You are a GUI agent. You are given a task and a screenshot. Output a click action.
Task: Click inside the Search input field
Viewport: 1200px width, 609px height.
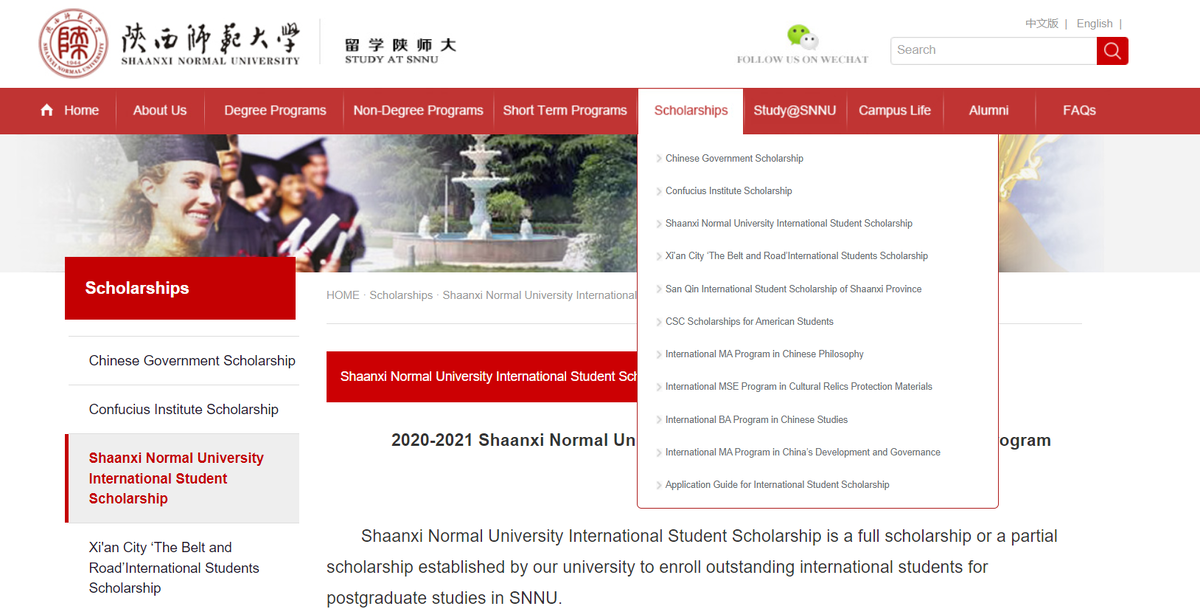(993, 51)
